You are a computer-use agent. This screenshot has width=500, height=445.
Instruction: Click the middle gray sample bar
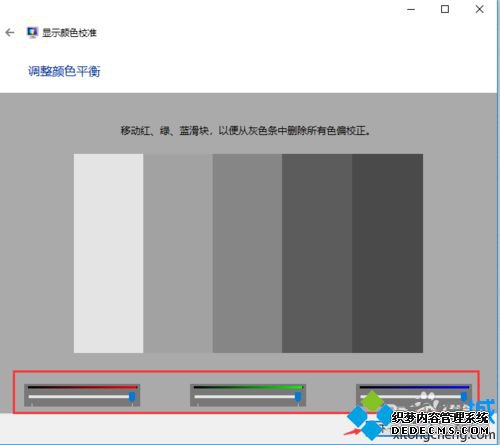pyautogui.click(x=247, y=253)
